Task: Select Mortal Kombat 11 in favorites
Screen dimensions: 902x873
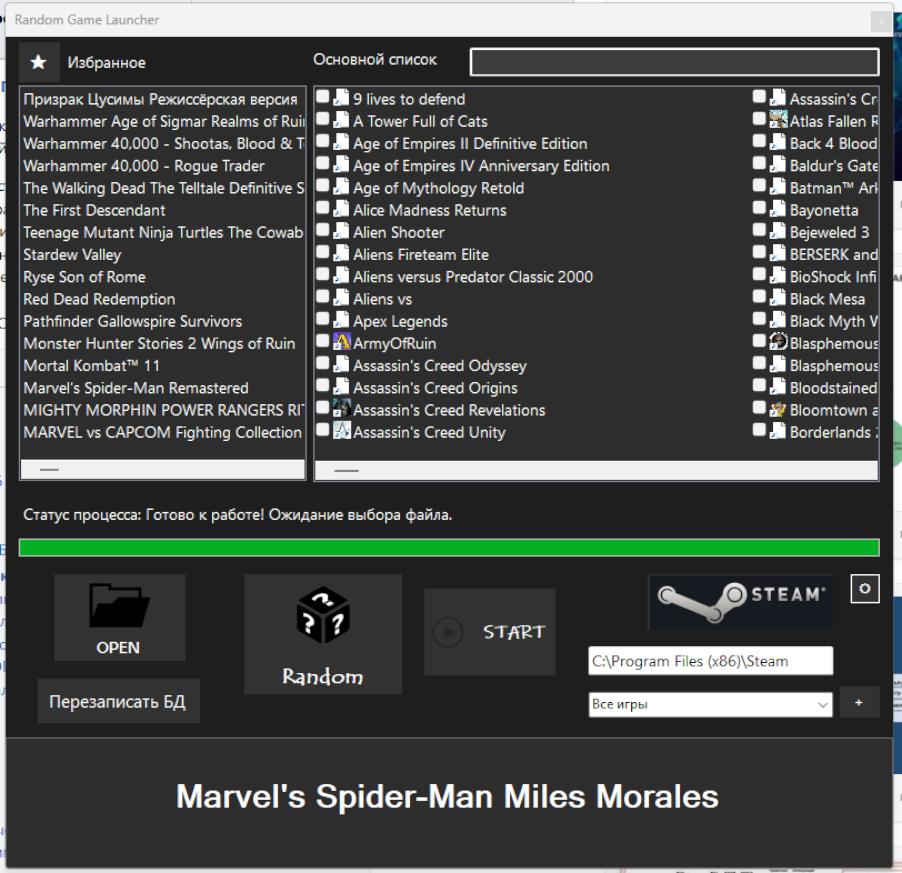Action: (91, 366)
